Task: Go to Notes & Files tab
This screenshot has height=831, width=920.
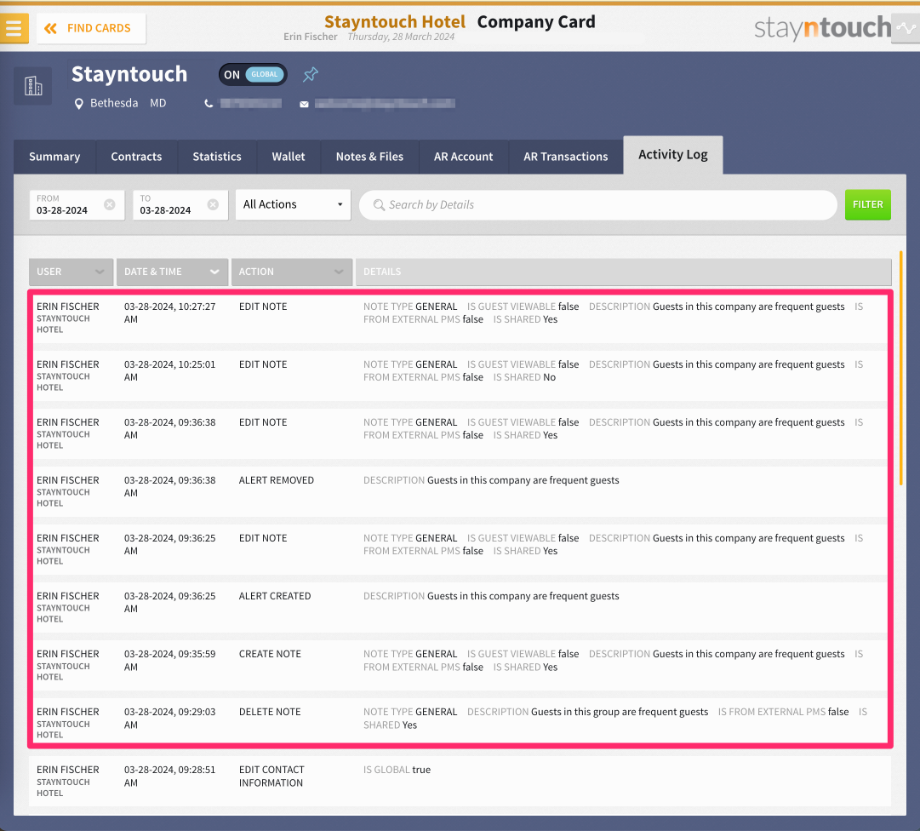Action: click(370, 157)
